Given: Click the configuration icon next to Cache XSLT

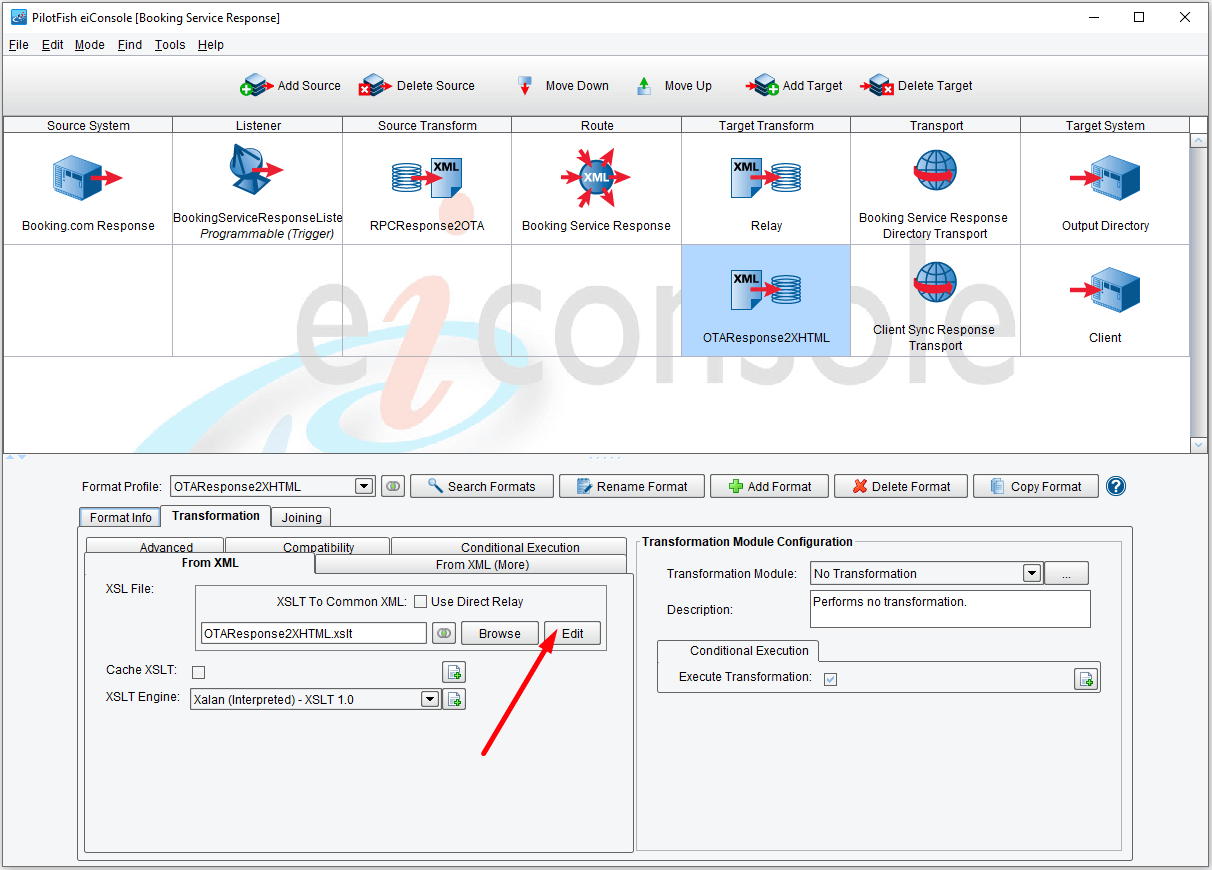Looking at the screenshot, I should [x=454, y=672].
